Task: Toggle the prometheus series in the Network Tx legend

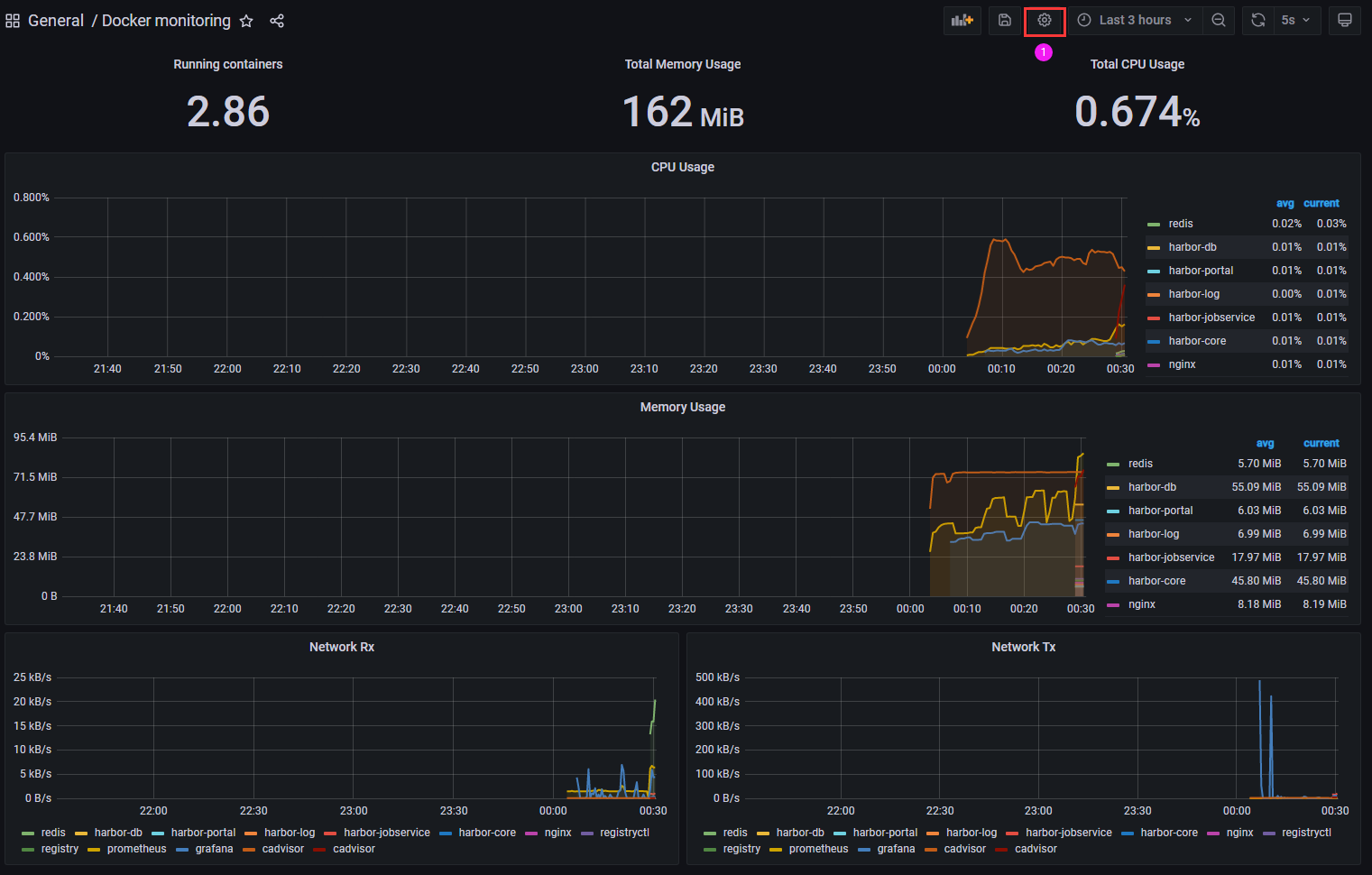Action: click(818, 849)
